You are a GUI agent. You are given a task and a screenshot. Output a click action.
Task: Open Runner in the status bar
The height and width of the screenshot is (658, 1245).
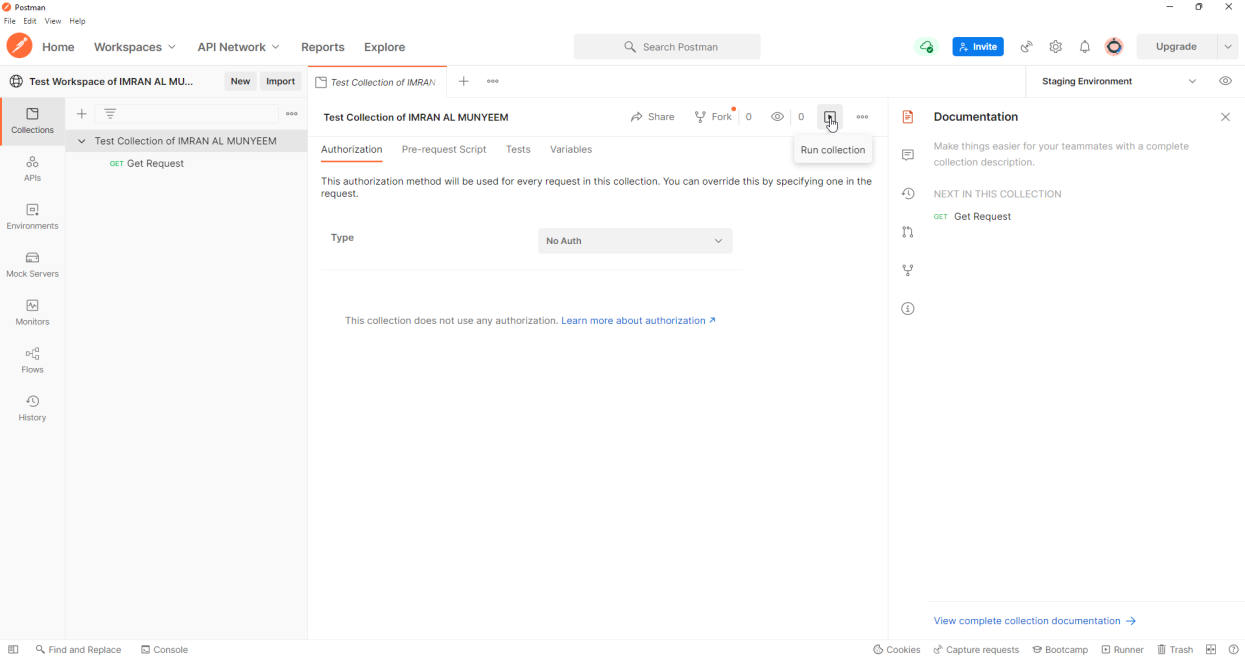click(x=1122, y=649)
